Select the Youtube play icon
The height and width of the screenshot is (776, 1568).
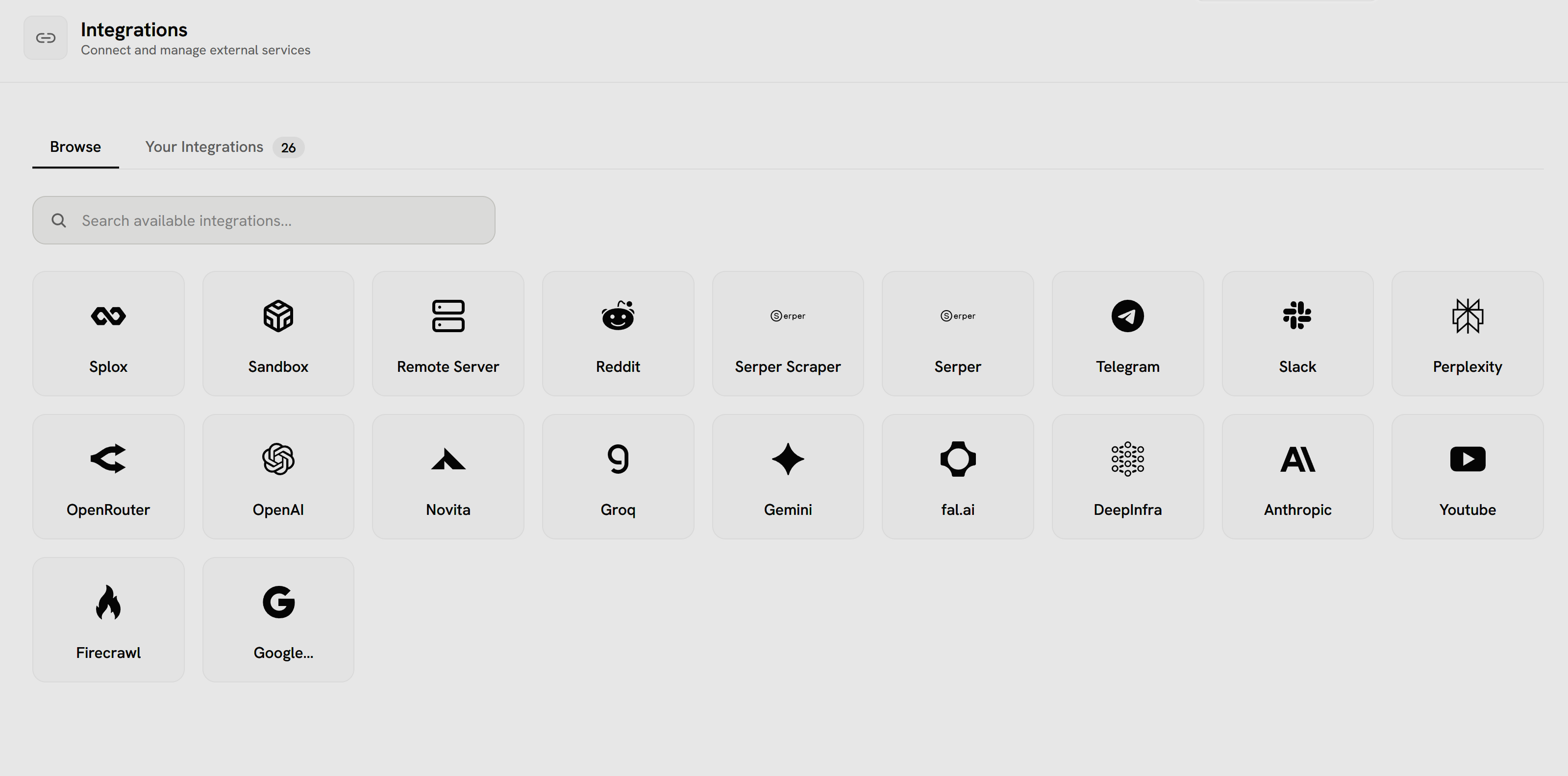point(1467,459)
